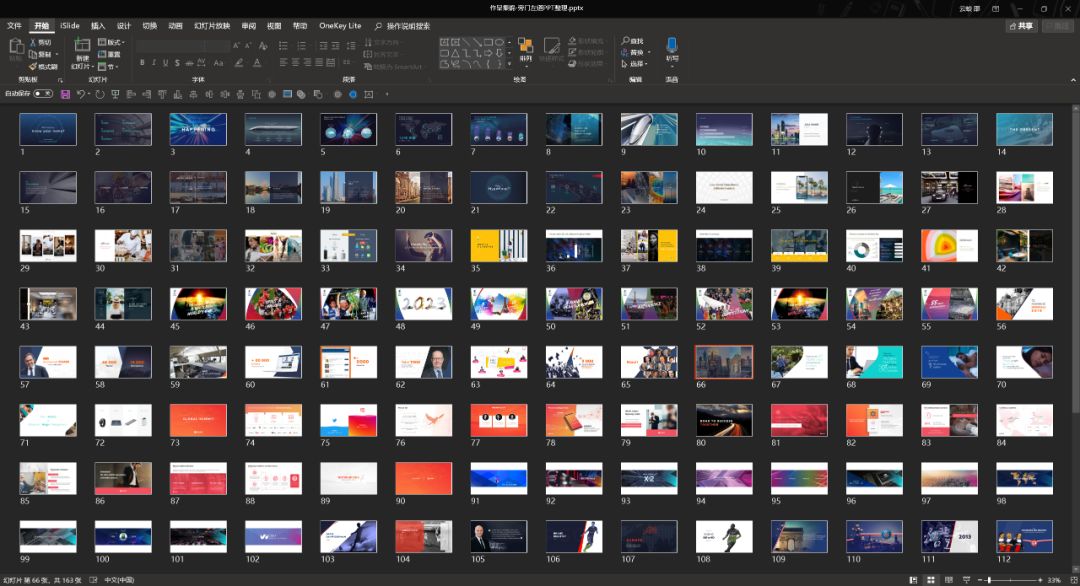The image size is (1080, 586).
Task: Toggle the AutoSave (自动保存) switch
Action: [42, 93]
